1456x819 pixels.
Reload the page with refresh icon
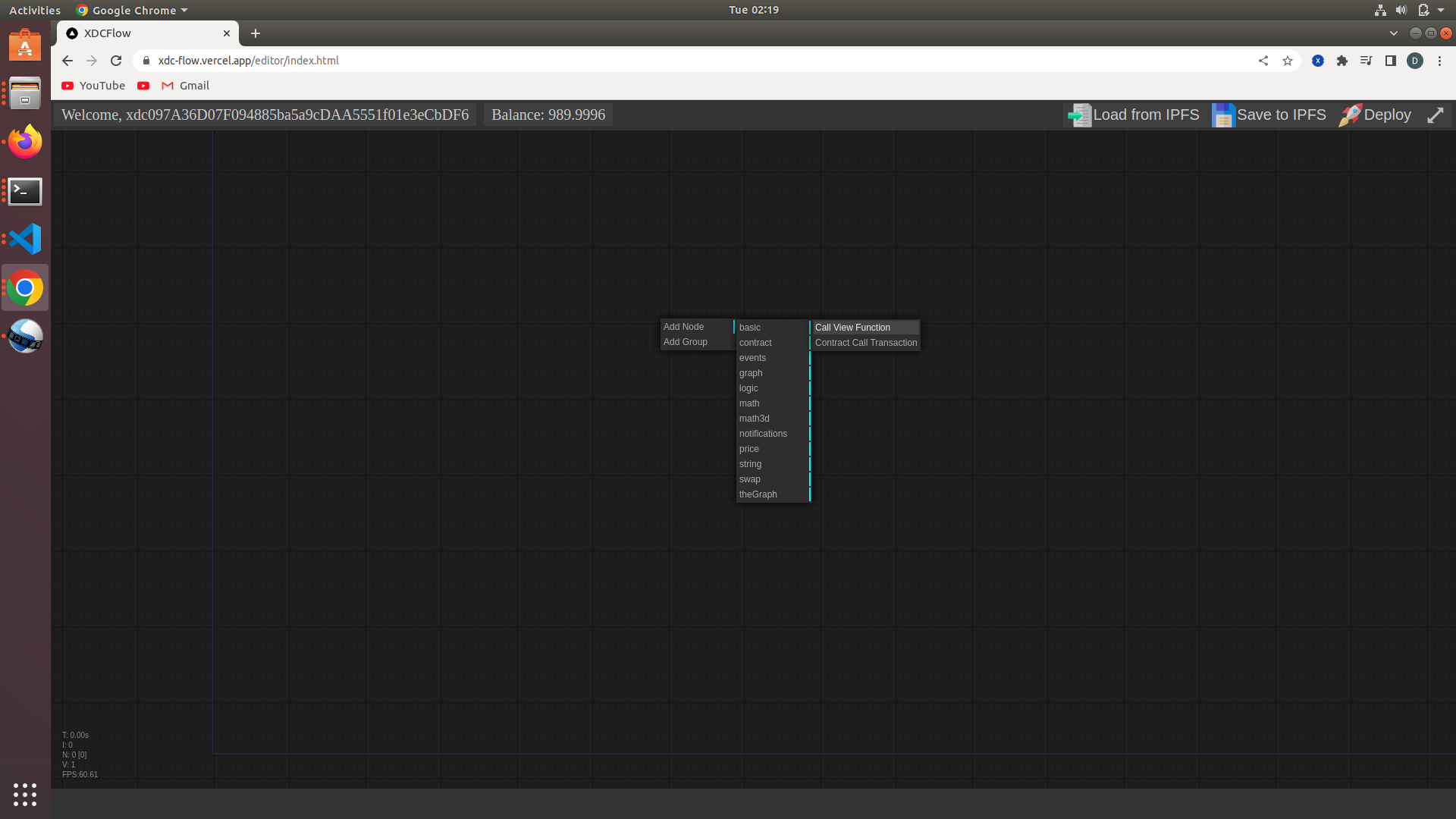click(116, 61)
